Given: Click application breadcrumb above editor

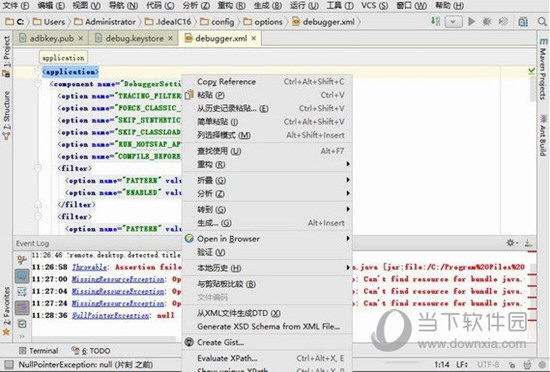Looking at the screenshot, I should point(63,58).
